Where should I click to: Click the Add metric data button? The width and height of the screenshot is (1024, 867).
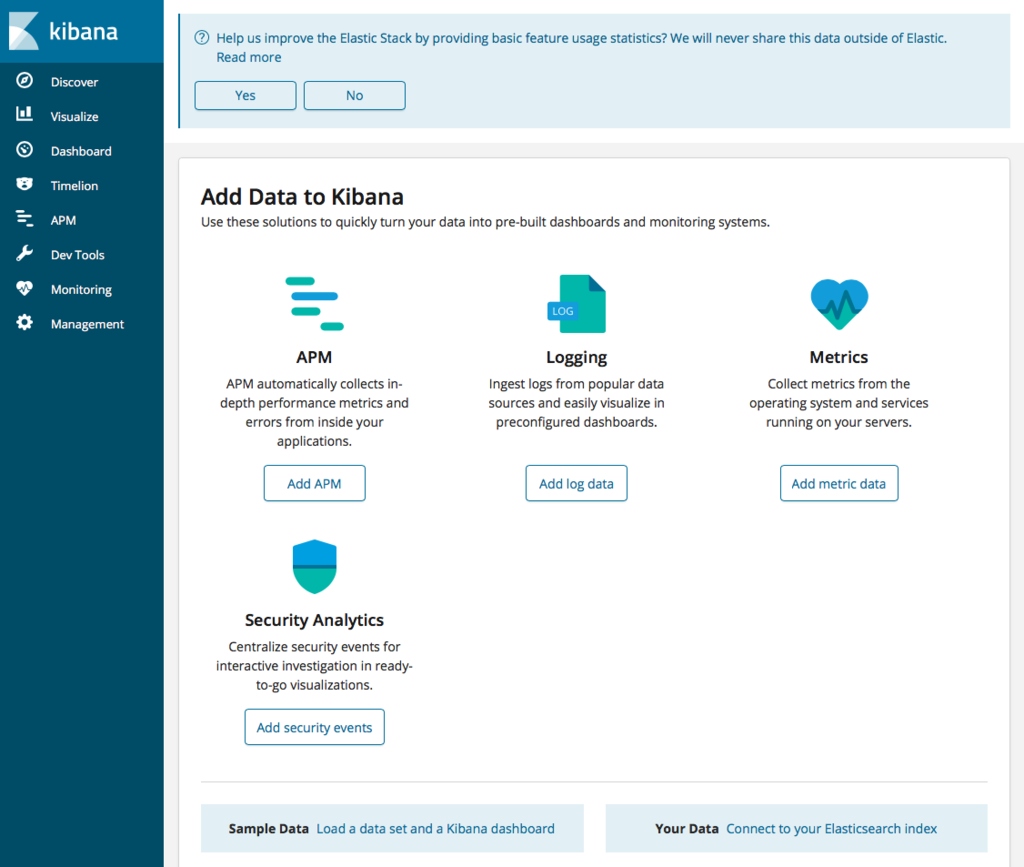point(839,483)
